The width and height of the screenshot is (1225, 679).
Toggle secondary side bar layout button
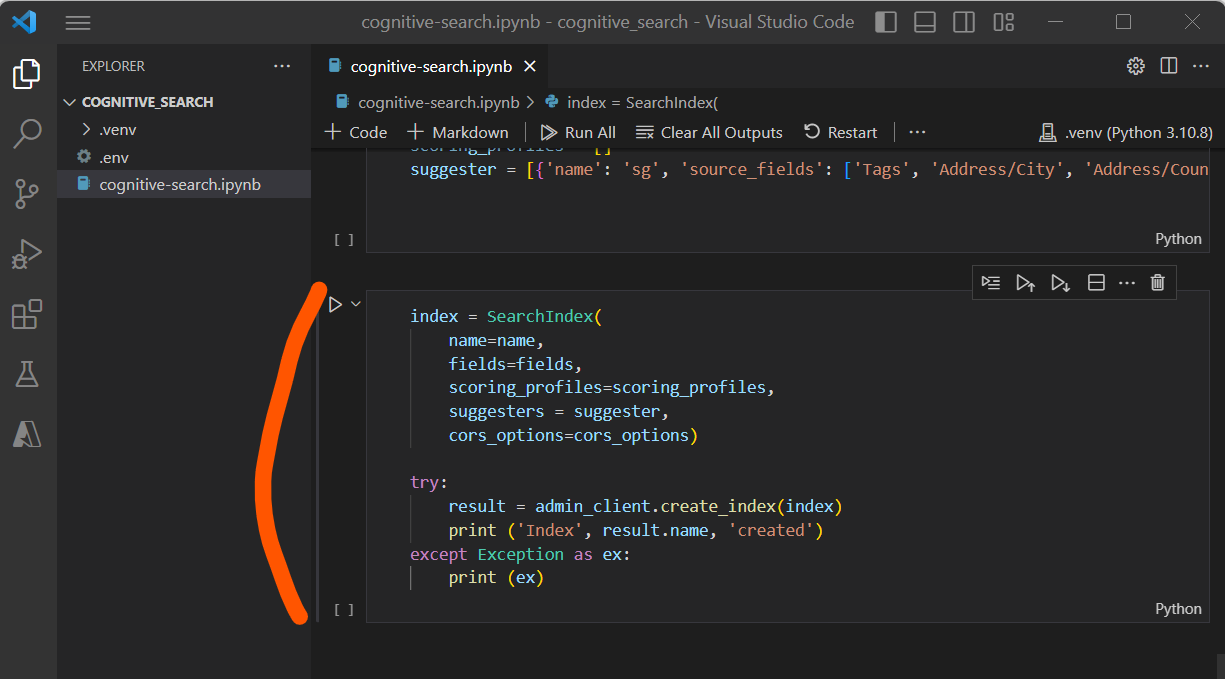point(964,22)
